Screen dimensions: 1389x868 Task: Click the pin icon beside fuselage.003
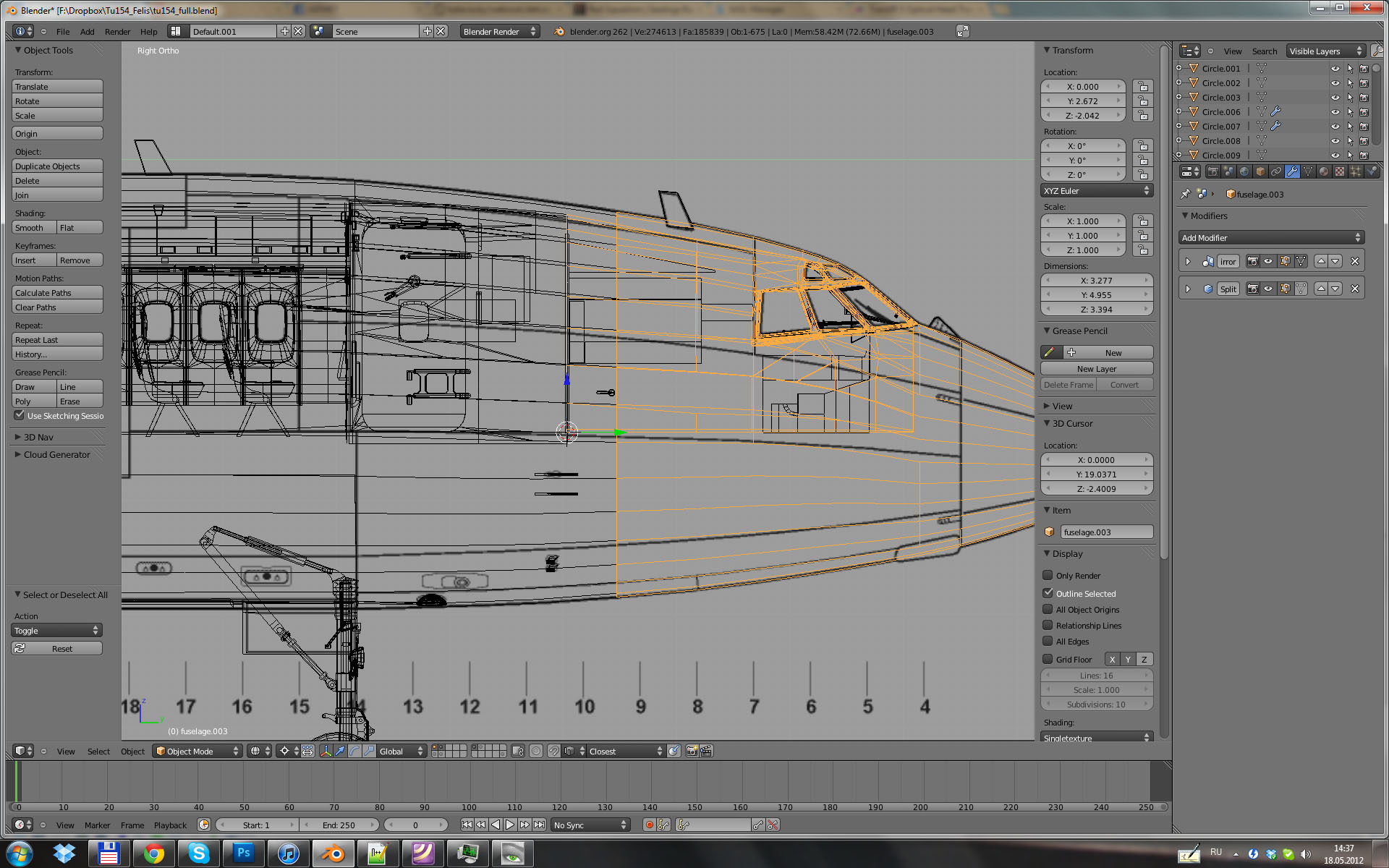1185,195
